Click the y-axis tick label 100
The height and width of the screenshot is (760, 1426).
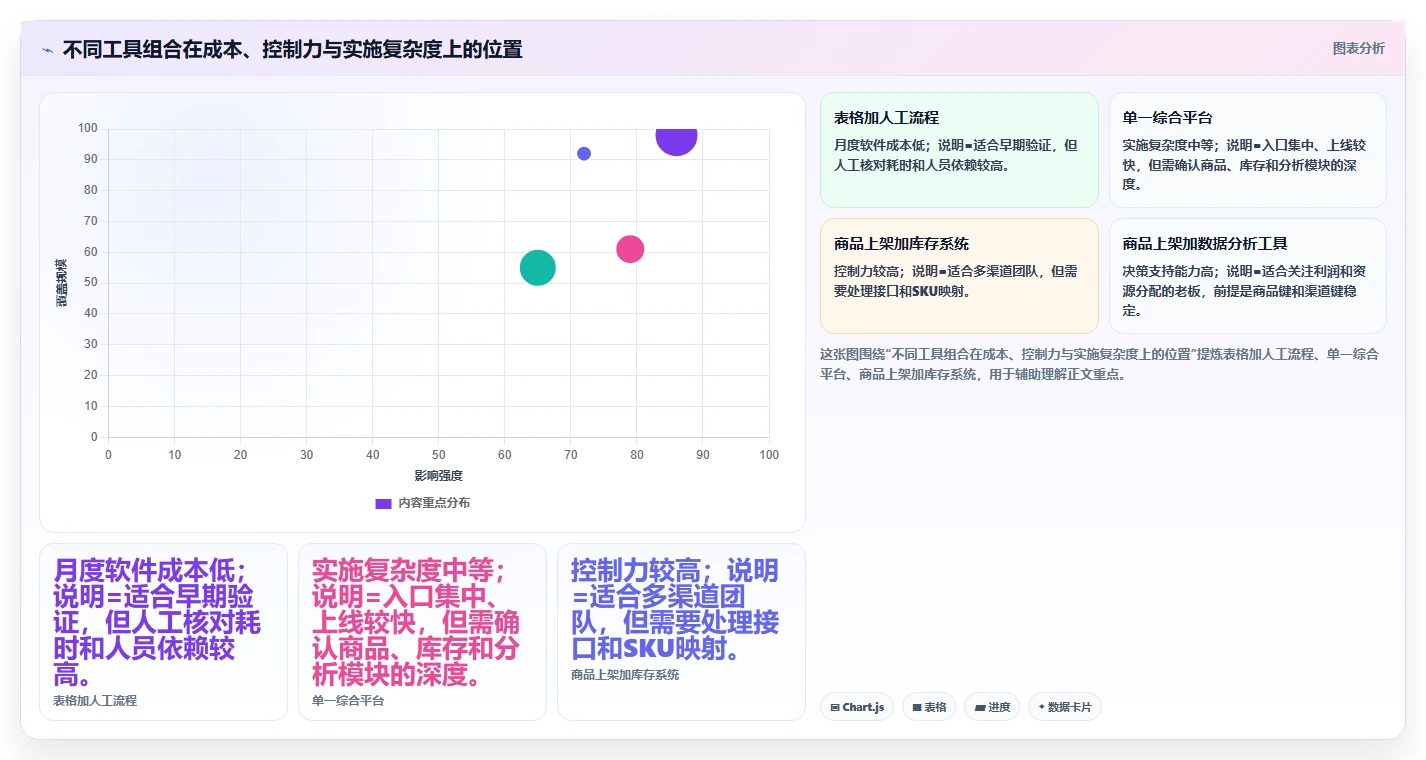(x=88, y=128)
